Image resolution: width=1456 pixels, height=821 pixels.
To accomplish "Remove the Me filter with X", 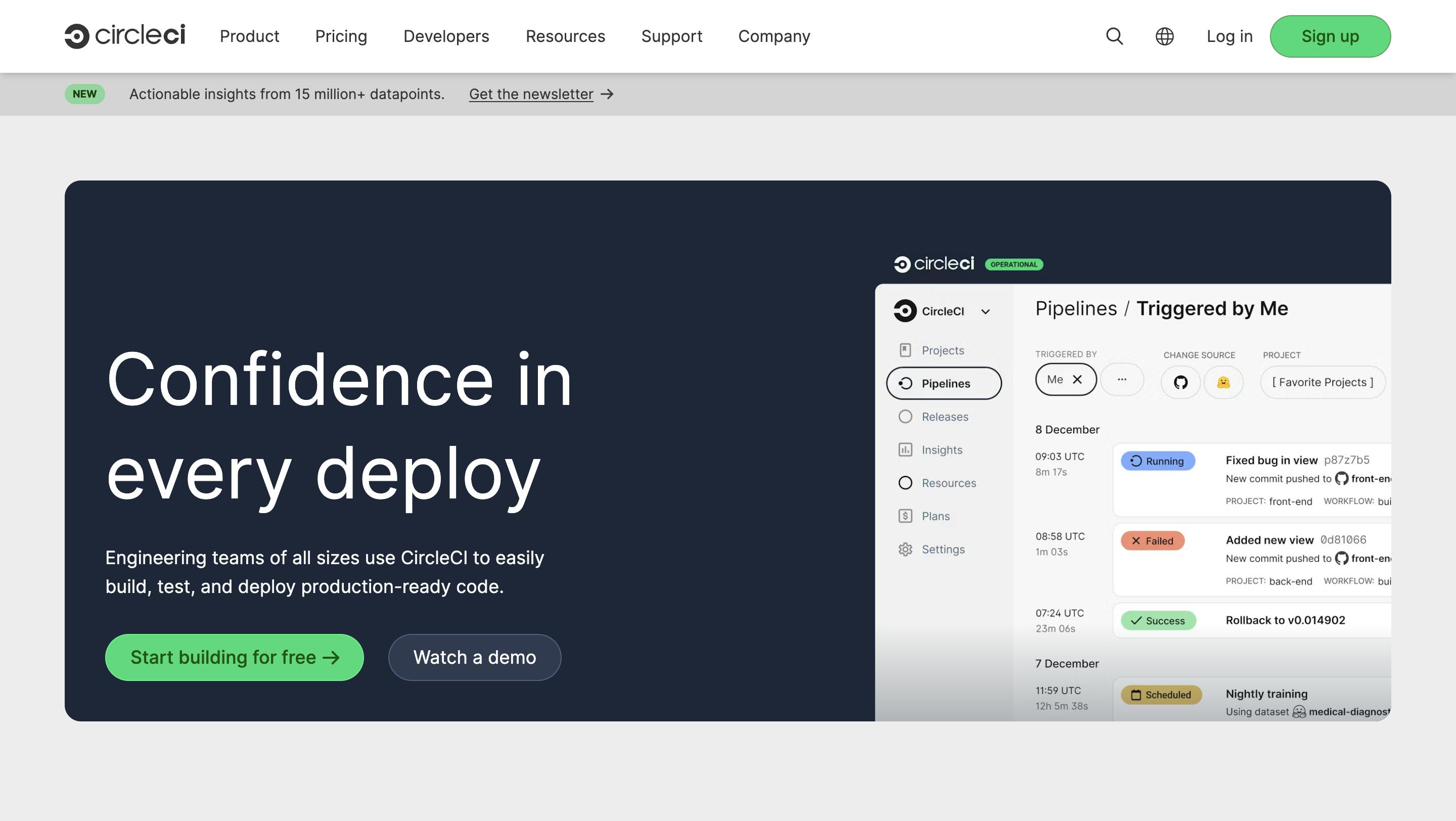I will coord(1077,379).
